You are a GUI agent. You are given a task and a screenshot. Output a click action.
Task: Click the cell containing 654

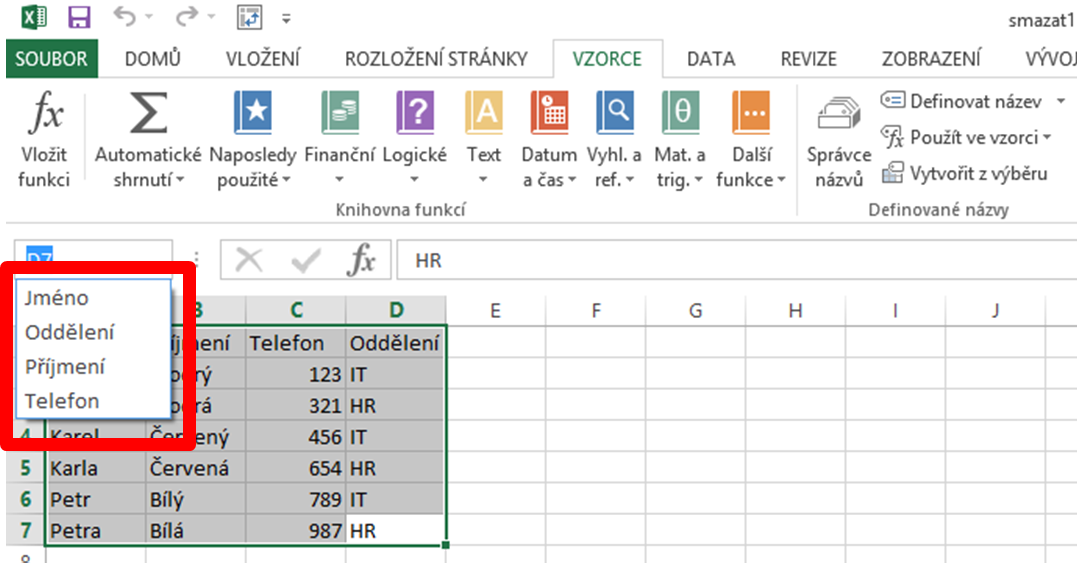(x=296, y=468)
